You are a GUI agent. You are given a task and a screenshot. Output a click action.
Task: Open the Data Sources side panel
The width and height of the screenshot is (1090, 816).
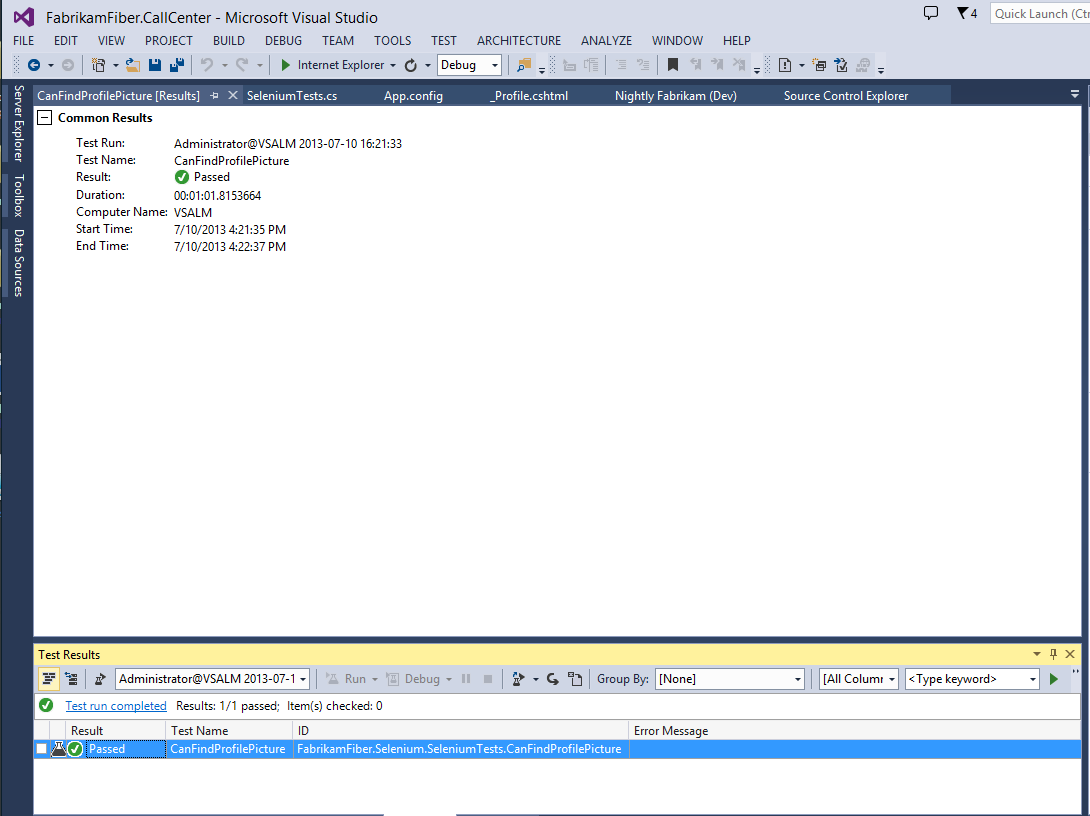pos(19,263)
